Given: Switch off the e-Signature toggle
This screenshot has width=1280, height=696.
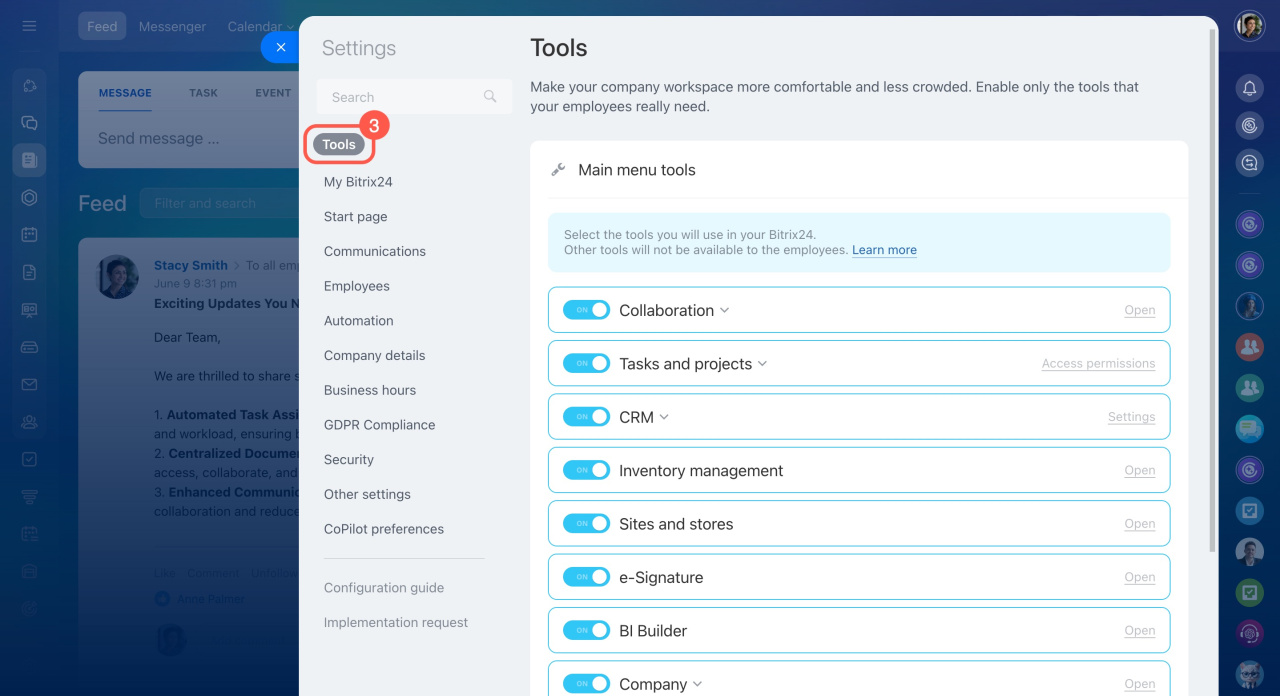Looking at the screenshot, I should click(586, 577).
